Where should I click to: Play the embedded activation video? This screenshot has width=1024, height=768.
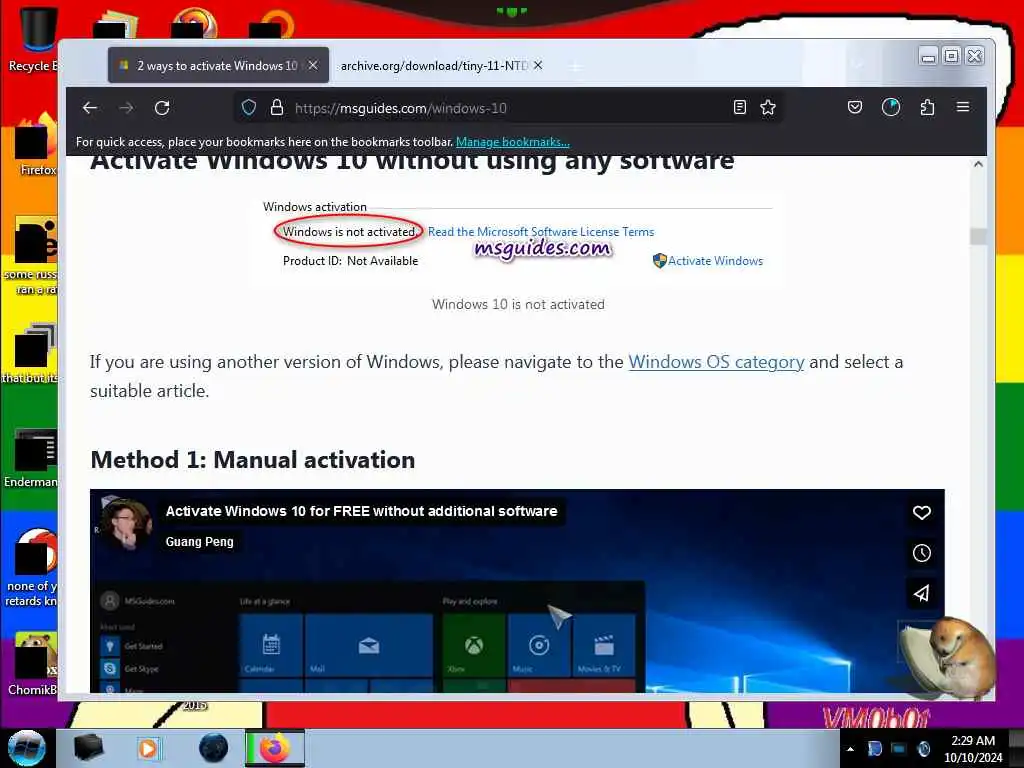(517, 591)
